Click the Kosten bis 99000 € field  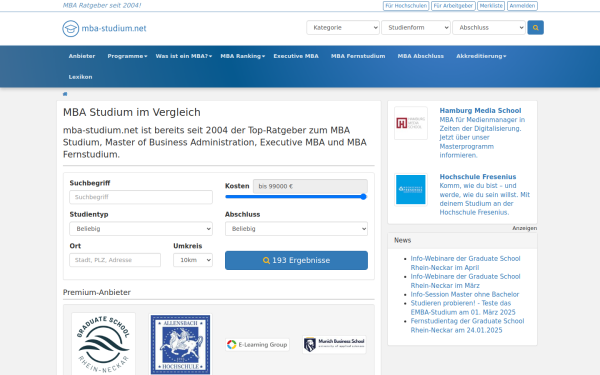(310, 186)
